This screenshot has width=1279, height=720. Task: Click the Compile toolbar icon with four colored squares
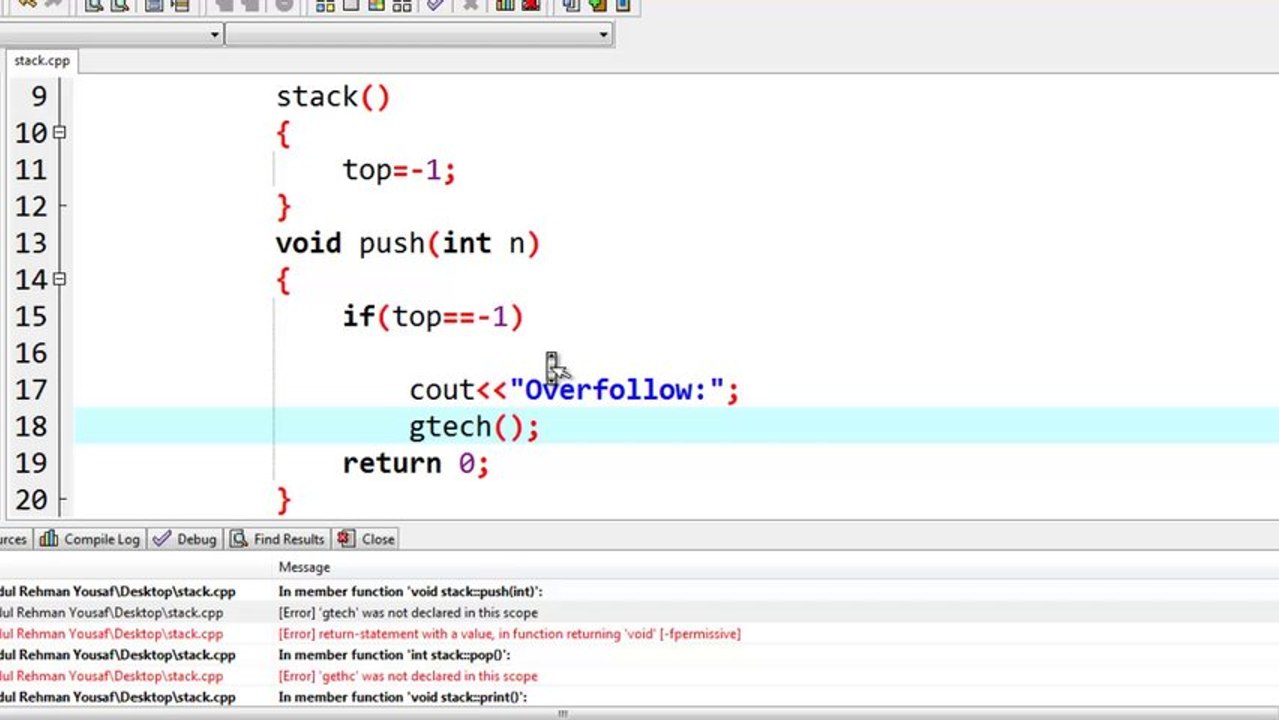tap(325, 5)
